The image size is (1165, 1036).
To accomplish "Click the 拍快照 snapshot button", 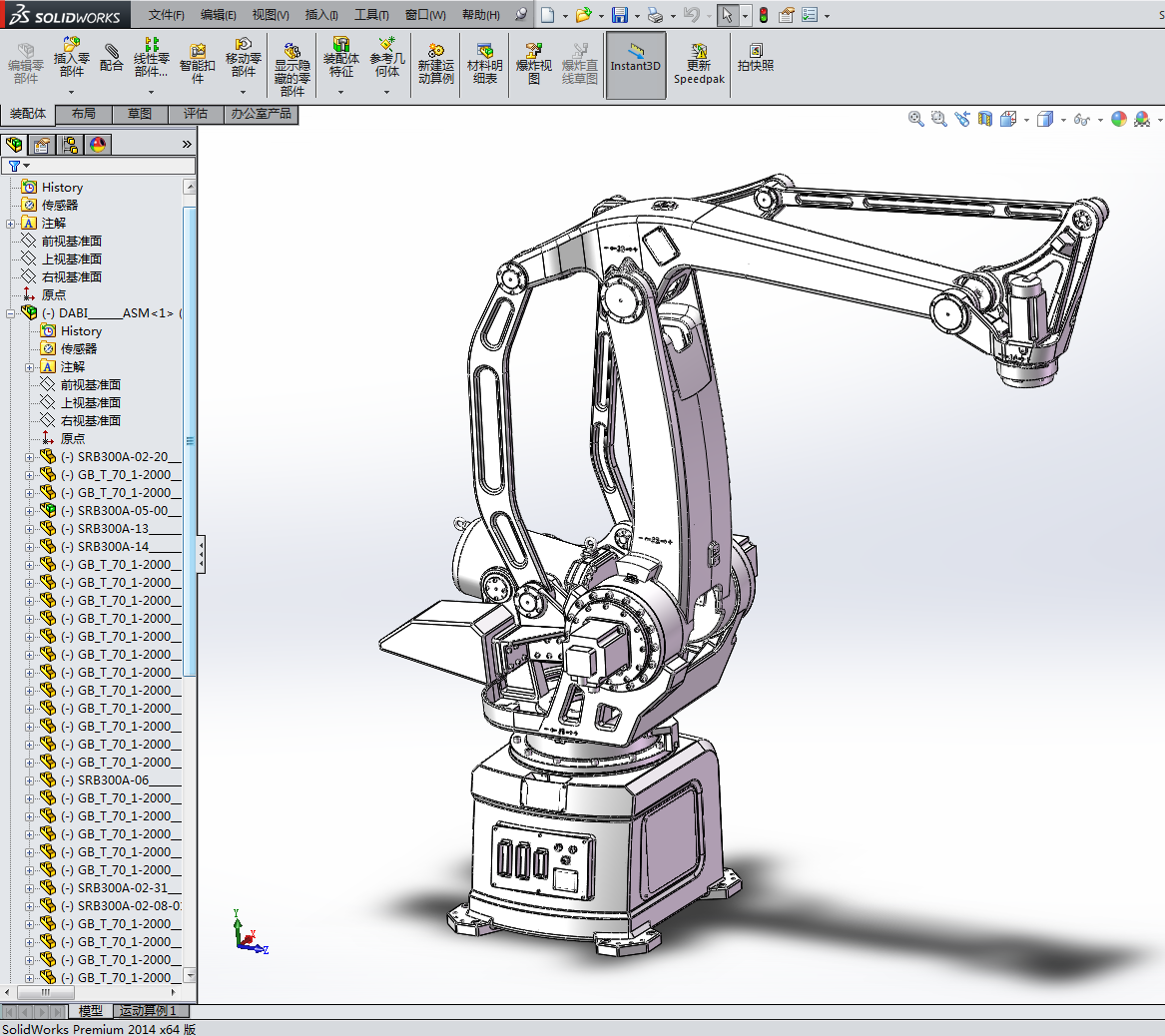I will (x=756, y=58).
